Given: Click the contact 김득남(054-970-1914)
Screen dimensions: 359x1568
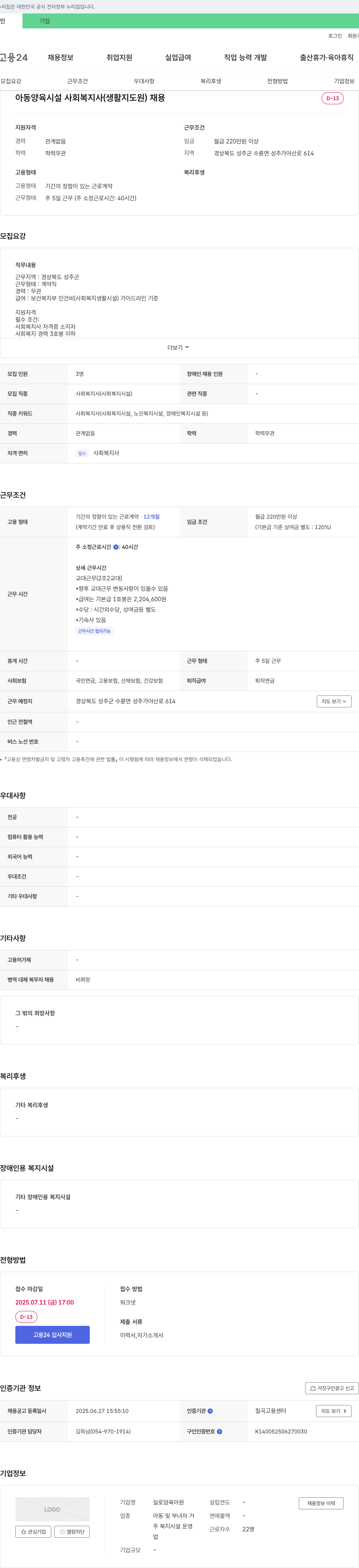Looking at the screenshot, I should (x=103, y=1432).
